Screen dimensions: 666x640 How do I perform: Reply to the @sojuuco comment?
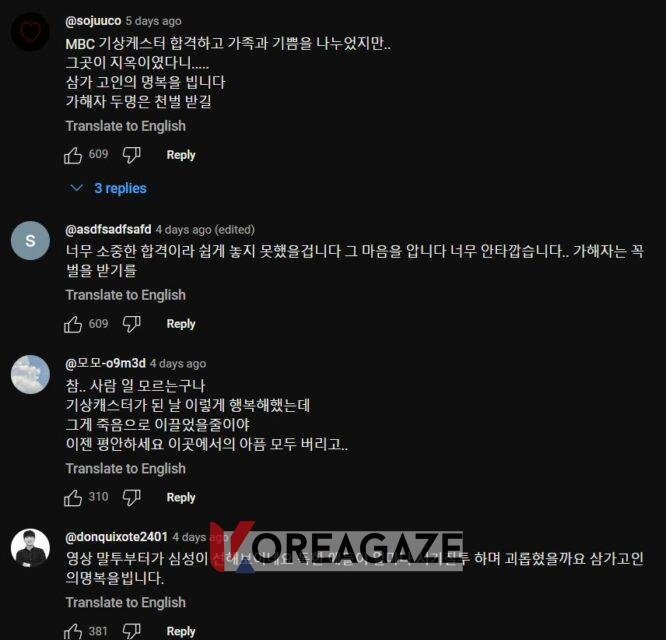pyautogui.click(x=181, y=155)
